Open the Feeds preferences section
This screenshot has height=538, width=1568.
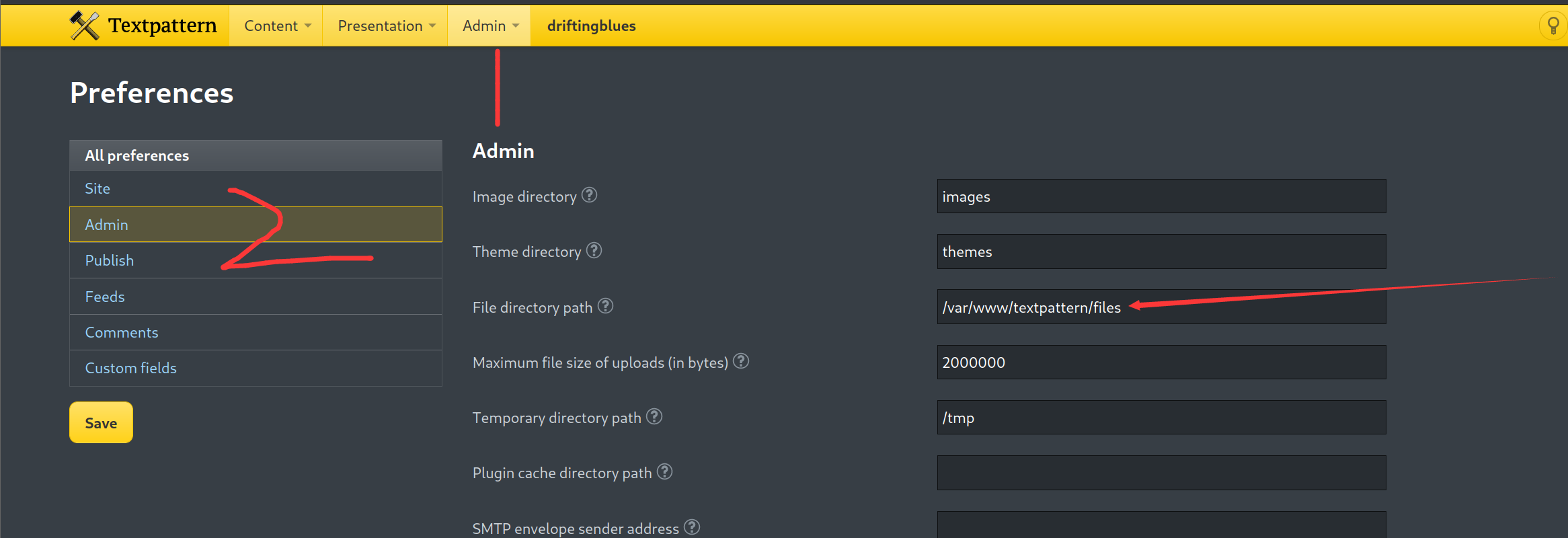[105, 297]
